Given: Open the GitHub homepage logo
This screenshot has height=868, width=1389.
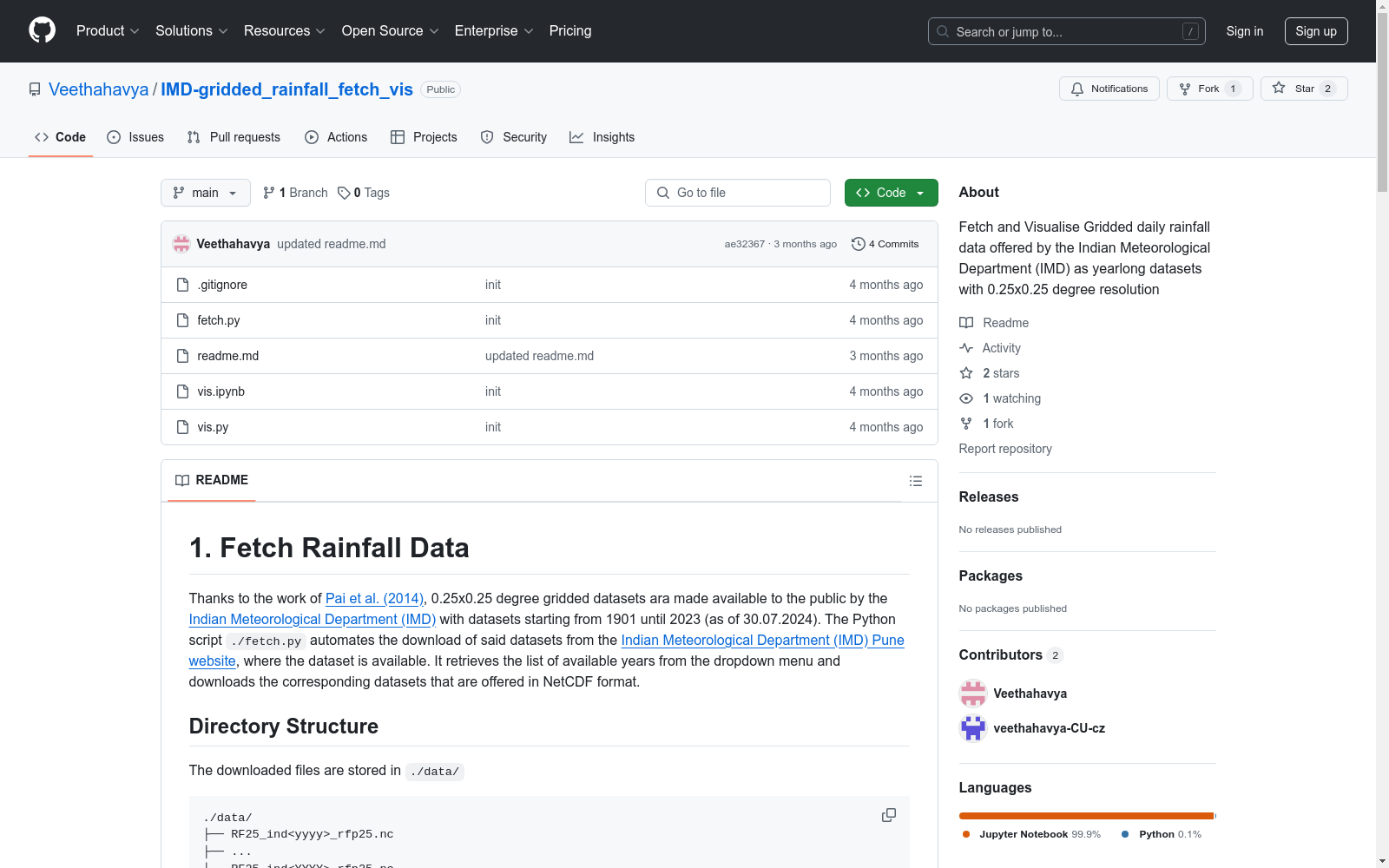Looking at the screenshot, I should tap(42, 30).
